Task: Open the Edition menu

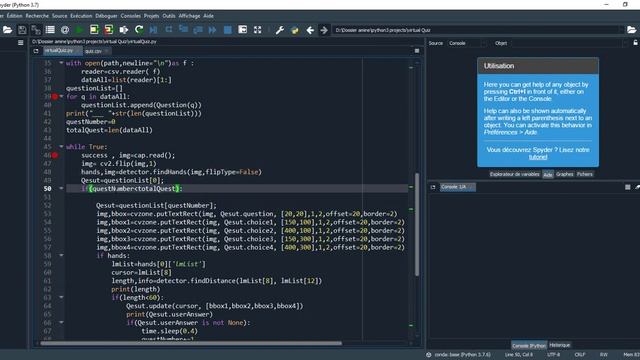Action: coord(14,16)
